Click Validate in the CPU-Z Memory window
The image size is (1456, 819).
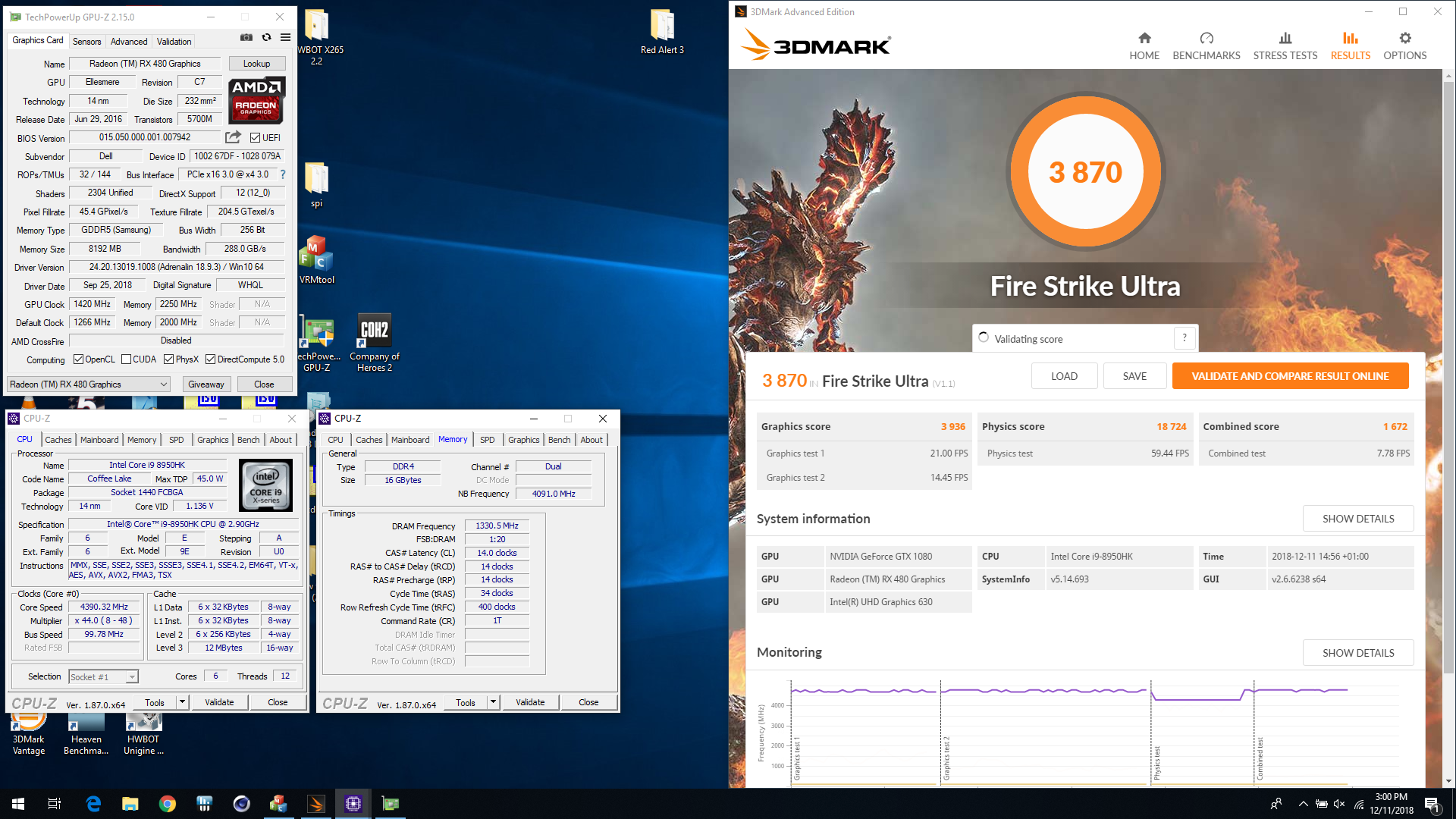(x=530, y=702)
